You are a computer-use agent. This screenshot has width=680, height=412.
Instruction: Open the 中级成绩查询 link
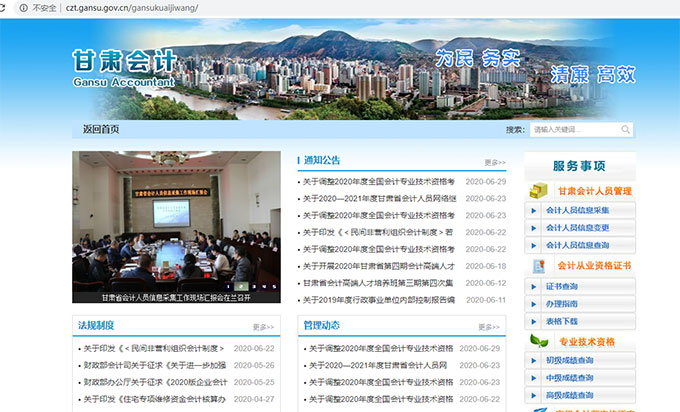click(570, 378)
